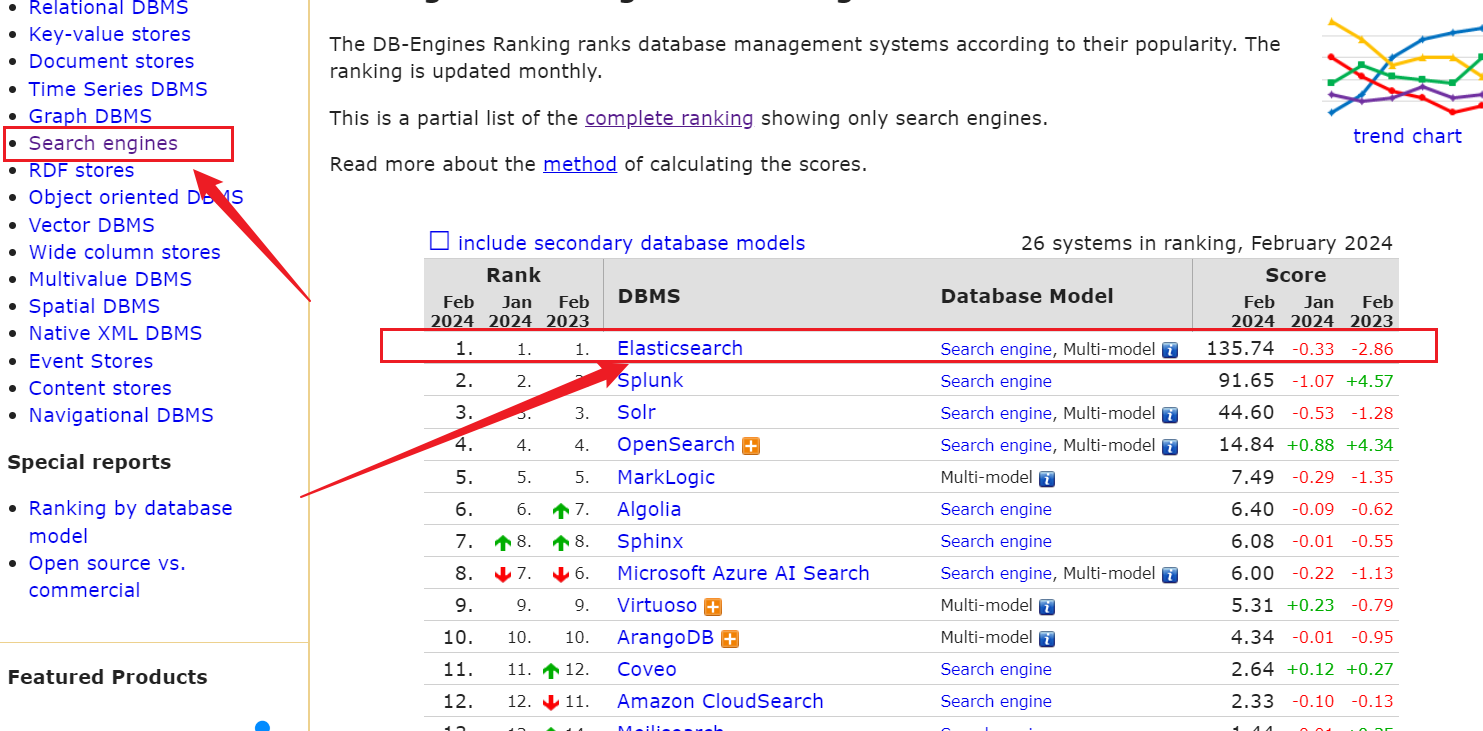Click Search engine model link in Splunk row
Viewport: 1483px width, 731px height.
pos(996,381)
